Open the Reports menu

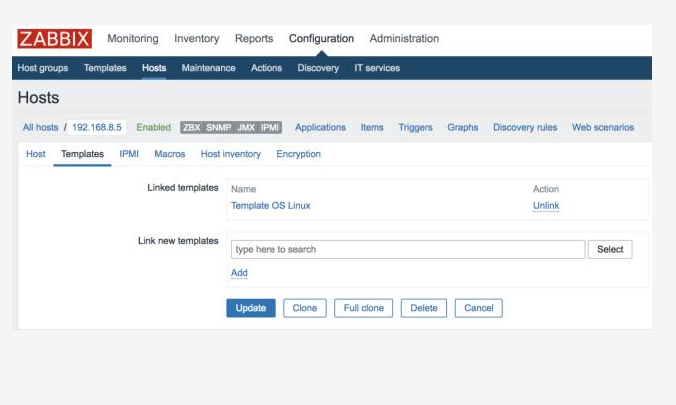coord(254,38)
